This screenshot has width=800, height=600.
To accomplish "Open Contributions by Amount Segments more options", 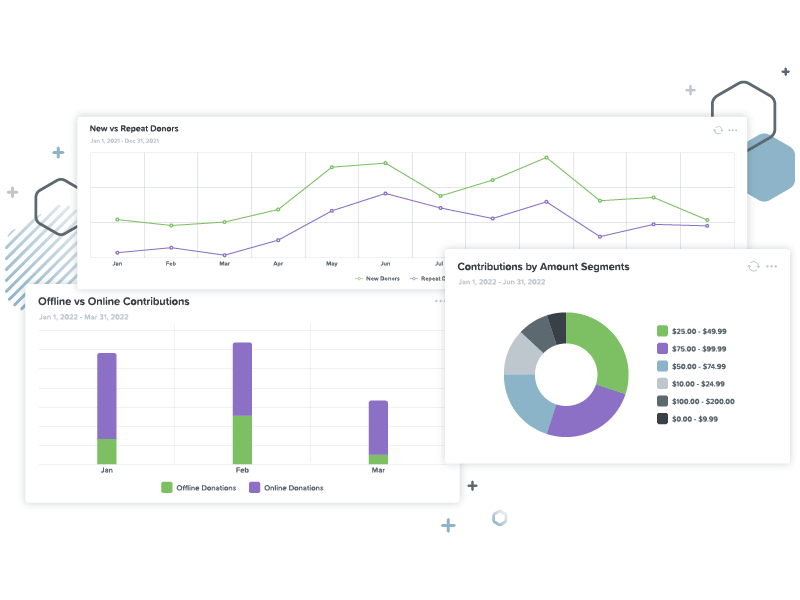I will pos(771,266).
